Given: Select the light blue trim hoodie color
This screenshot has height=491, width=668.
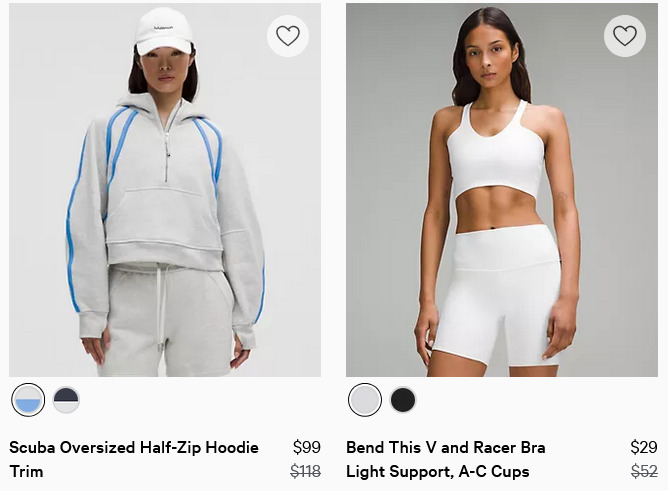Looking at the screenshot, I should (28, 400).
